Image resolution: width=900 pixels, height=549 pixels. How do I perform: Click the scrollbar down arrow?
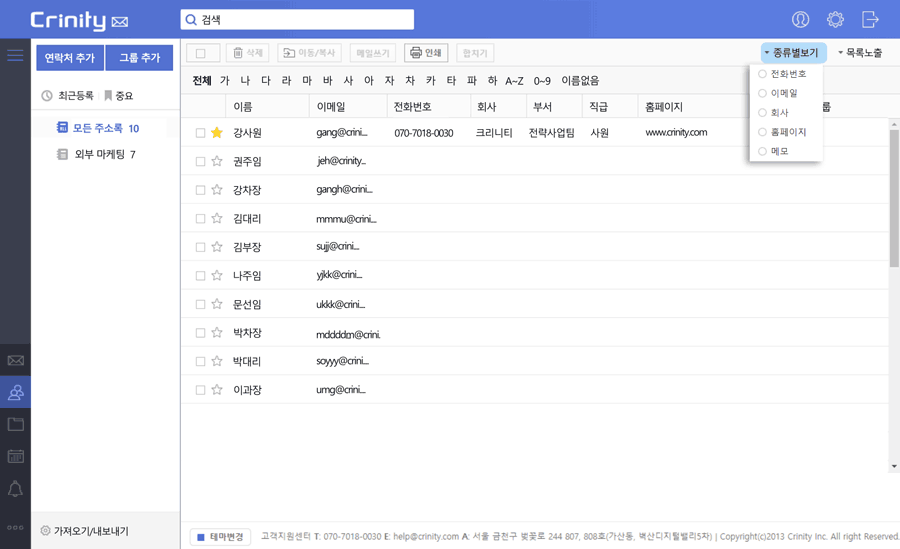pyautogui.click(x=894, y=466)
